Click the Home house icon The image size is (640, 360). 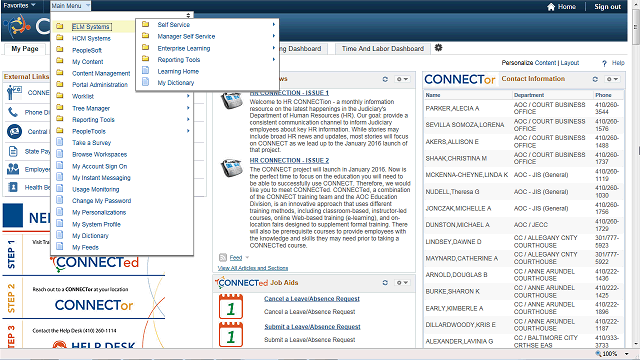[551, 7]
